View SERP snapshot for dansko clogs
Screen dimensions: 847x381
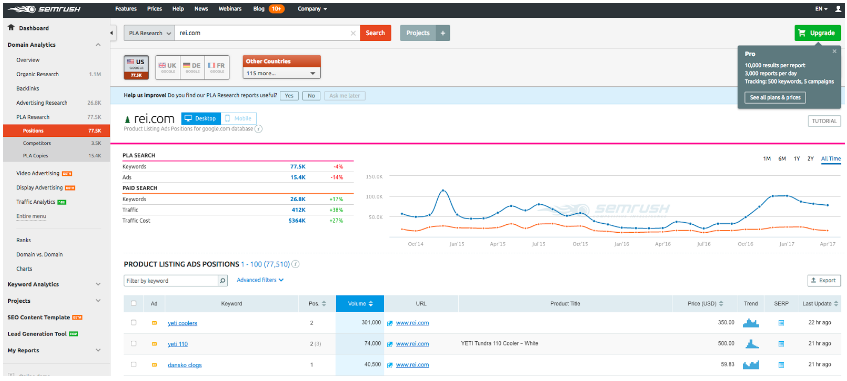click(x=780, y=365)
